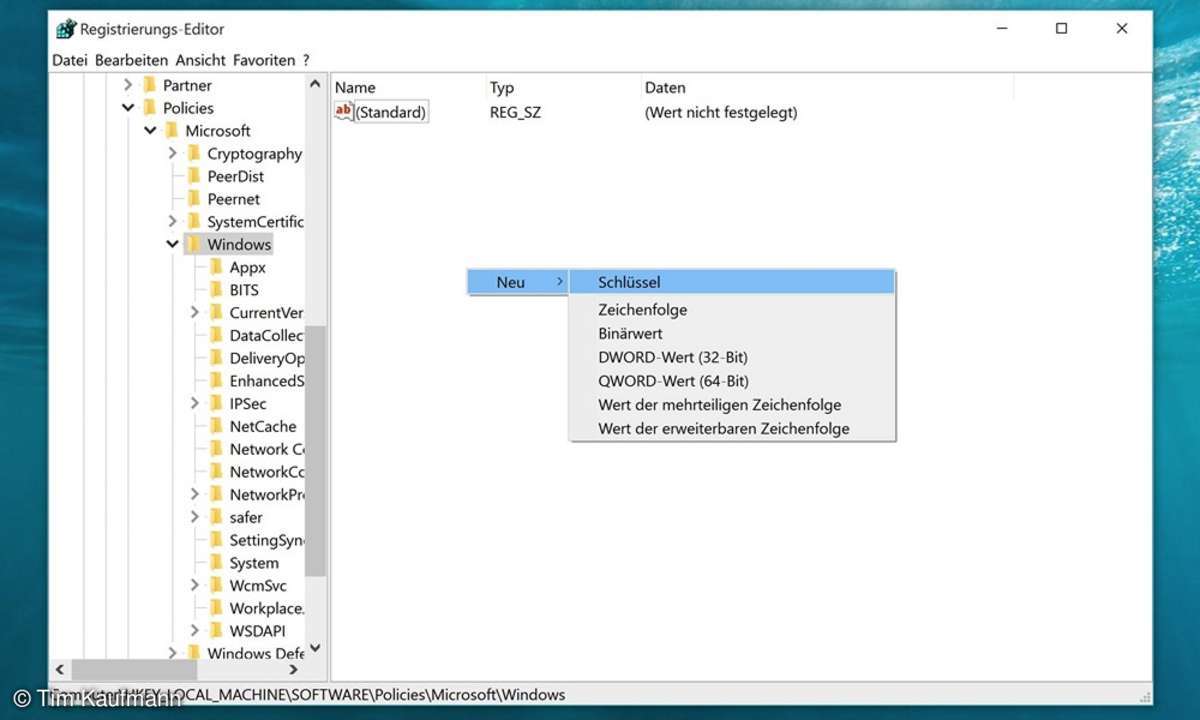The height and width of the screenshot is (720, 1200).
Task: Choose Wert der erweiterbaren Zeichenfolge
Action: (732, 429)
